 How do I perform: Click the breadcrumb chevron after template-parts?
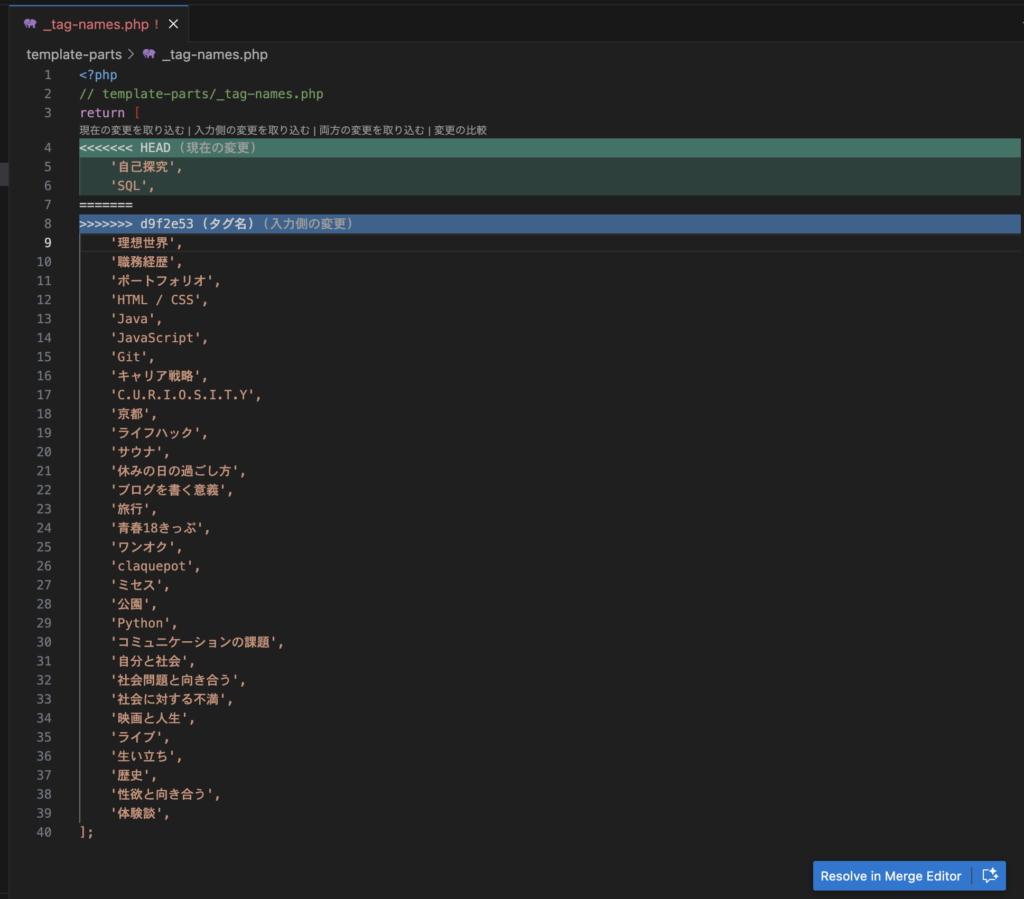[x=131, y=55]
